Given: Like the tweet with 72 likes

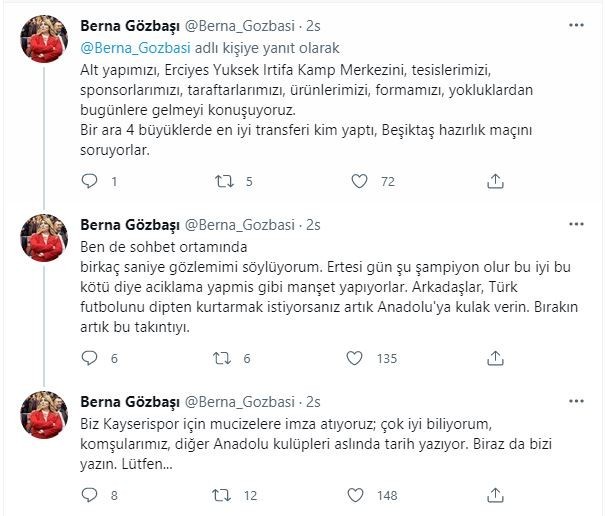Looking at the screenshot, I should click(x=359, y=181).
